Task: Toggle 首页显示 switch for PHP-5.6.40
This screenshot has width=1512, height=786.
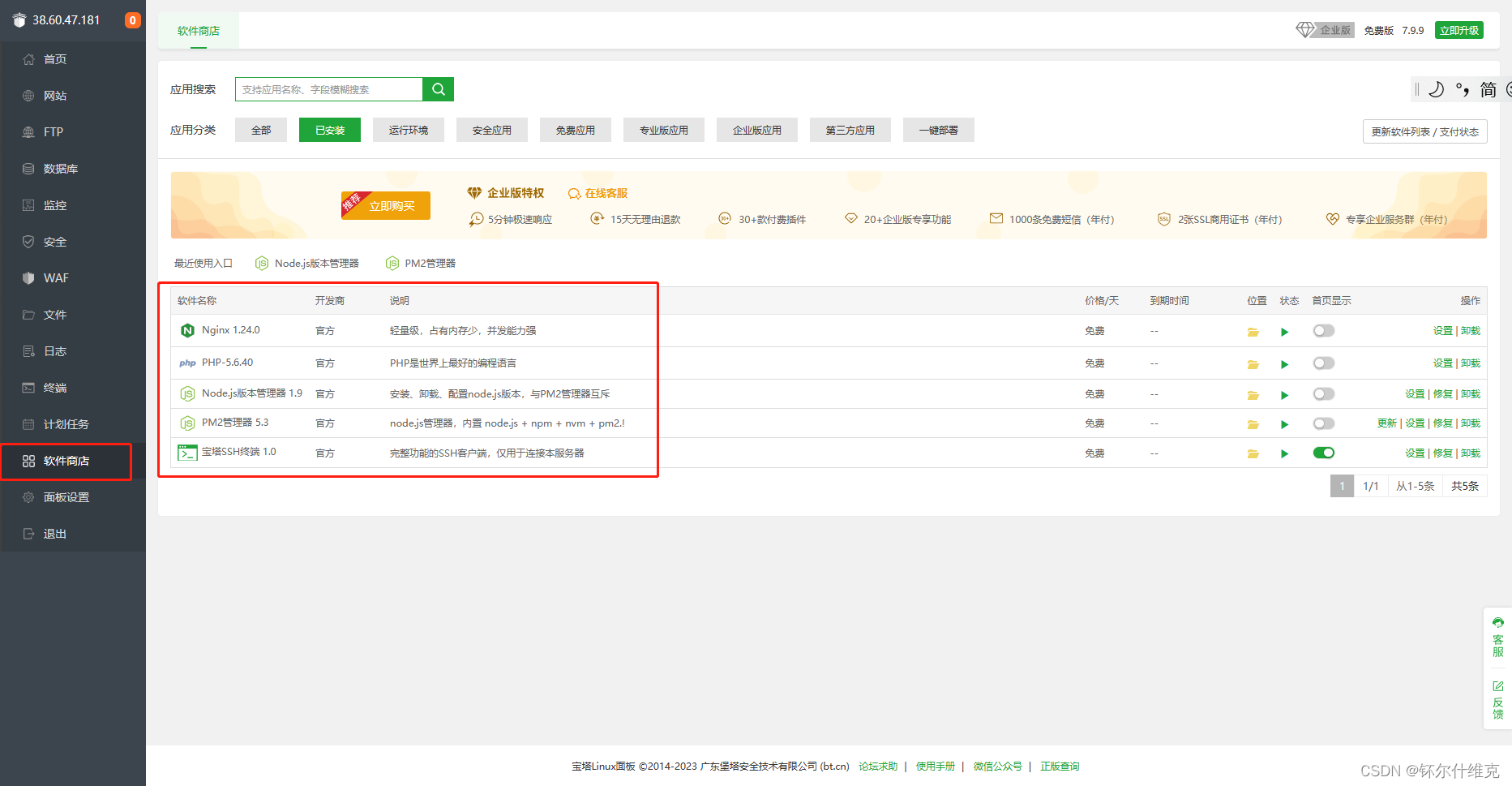Action: coord(1323,363)
